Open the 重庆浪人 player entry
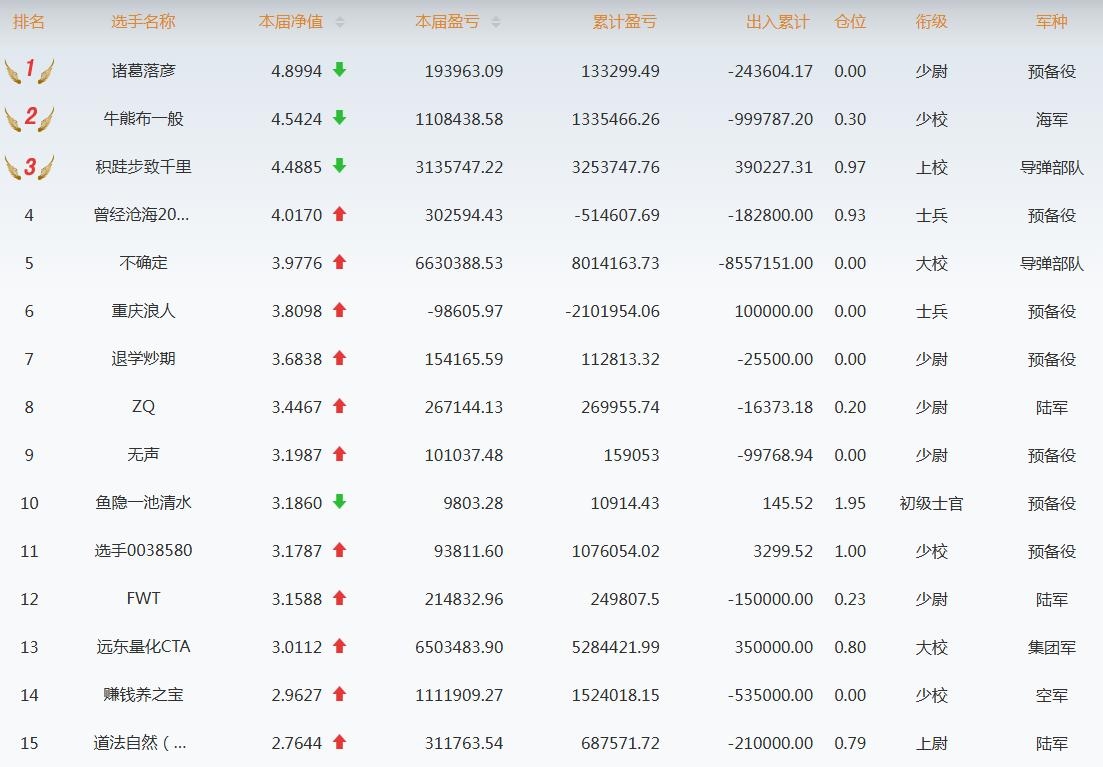1103x767 pixels. 143,311
